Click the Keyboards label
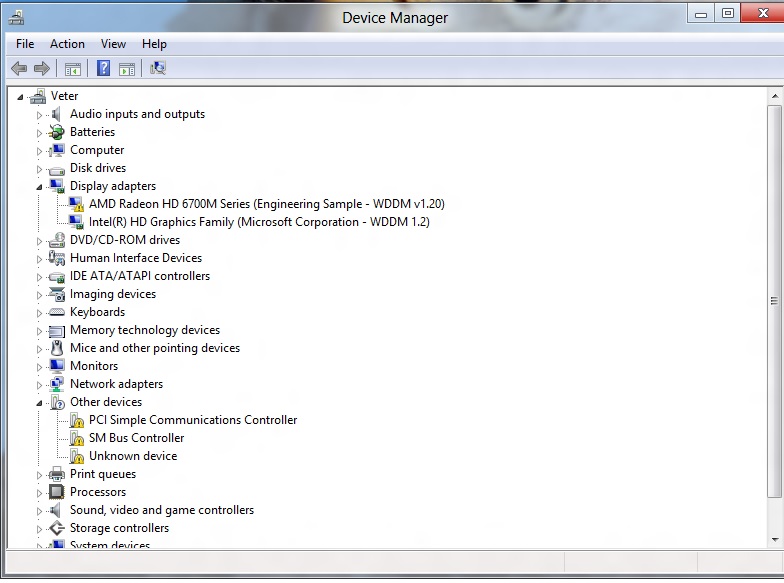784x583 pixels. pyautogui.click(x=98, y=312)
